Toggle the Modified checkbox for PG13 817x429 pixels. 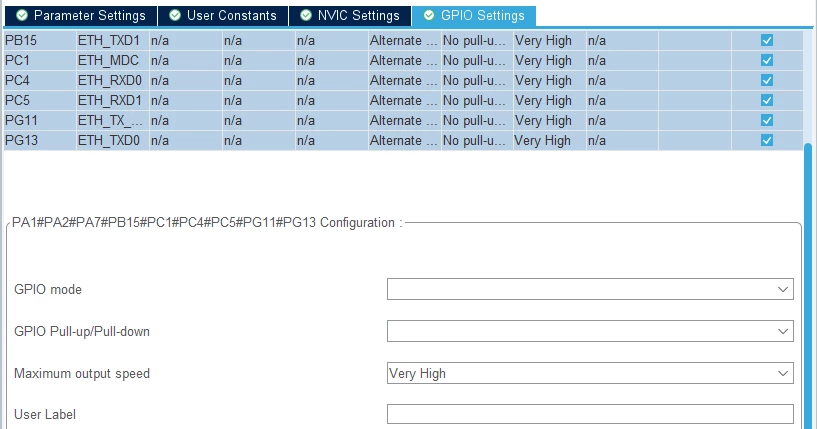[766, 140]
